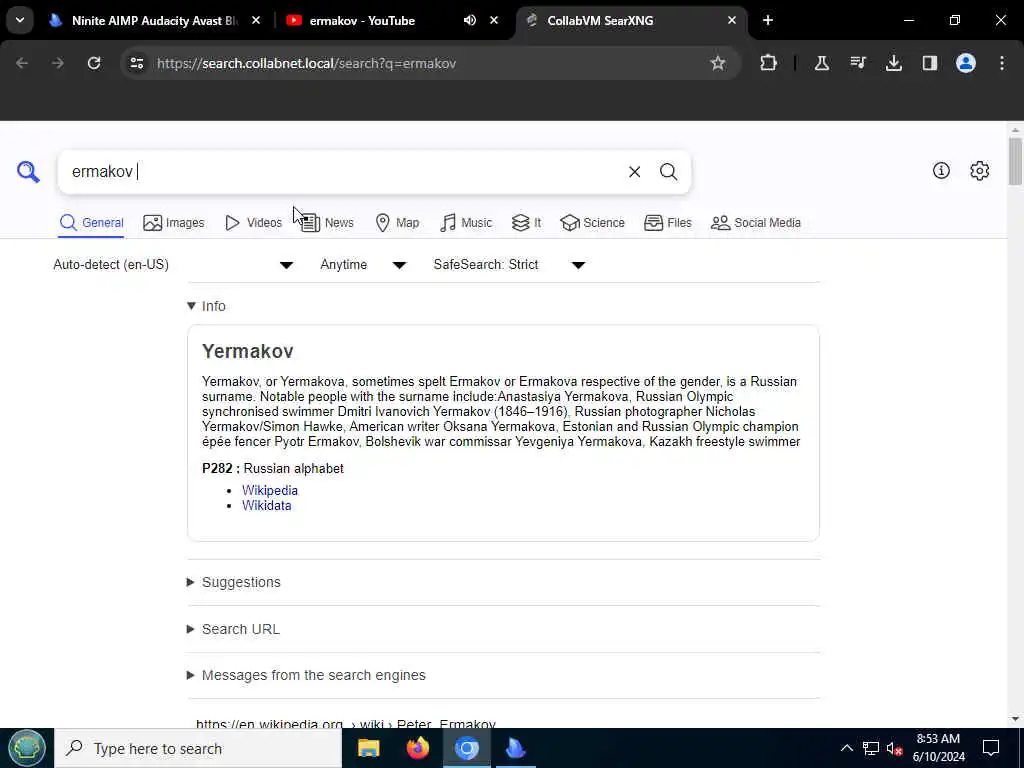Screen dimensions: 1024x768
Task: Close the ermakov YouTube tab
Action: tap(494, 21)
